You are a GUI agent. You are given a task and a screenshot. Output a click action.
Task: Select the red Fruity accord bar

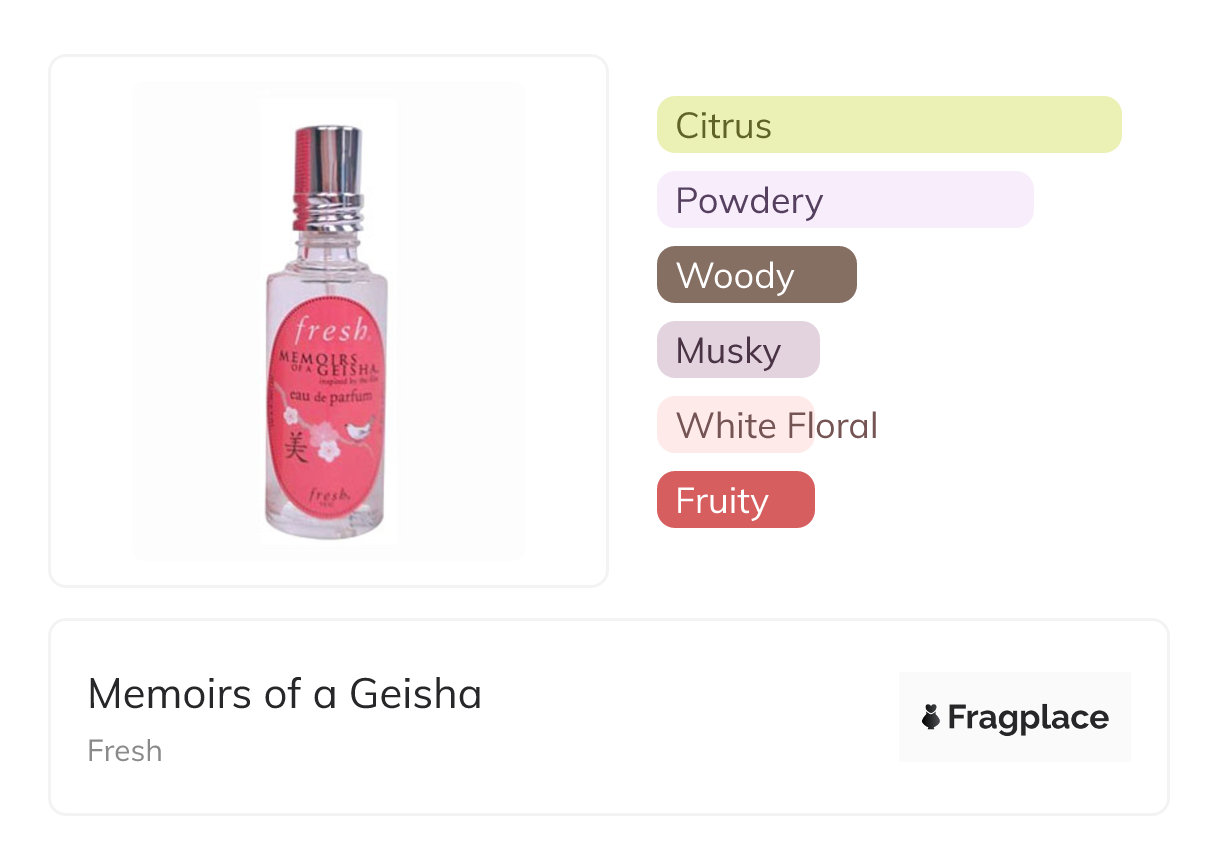tap(735, 500)
